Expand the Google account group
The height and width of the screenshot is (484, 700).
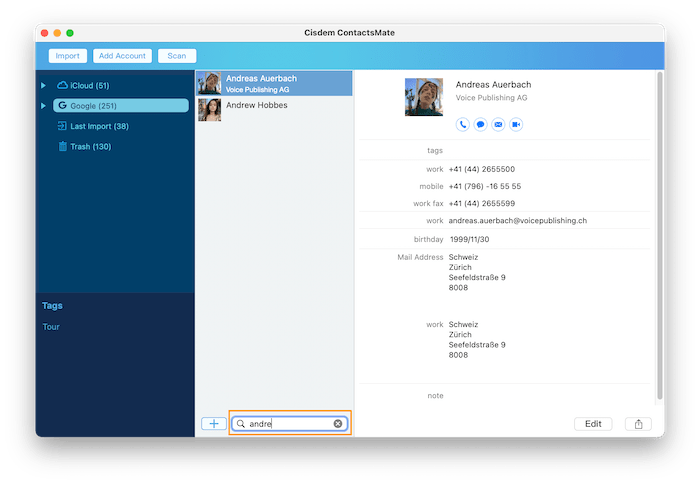coord(43,106)
